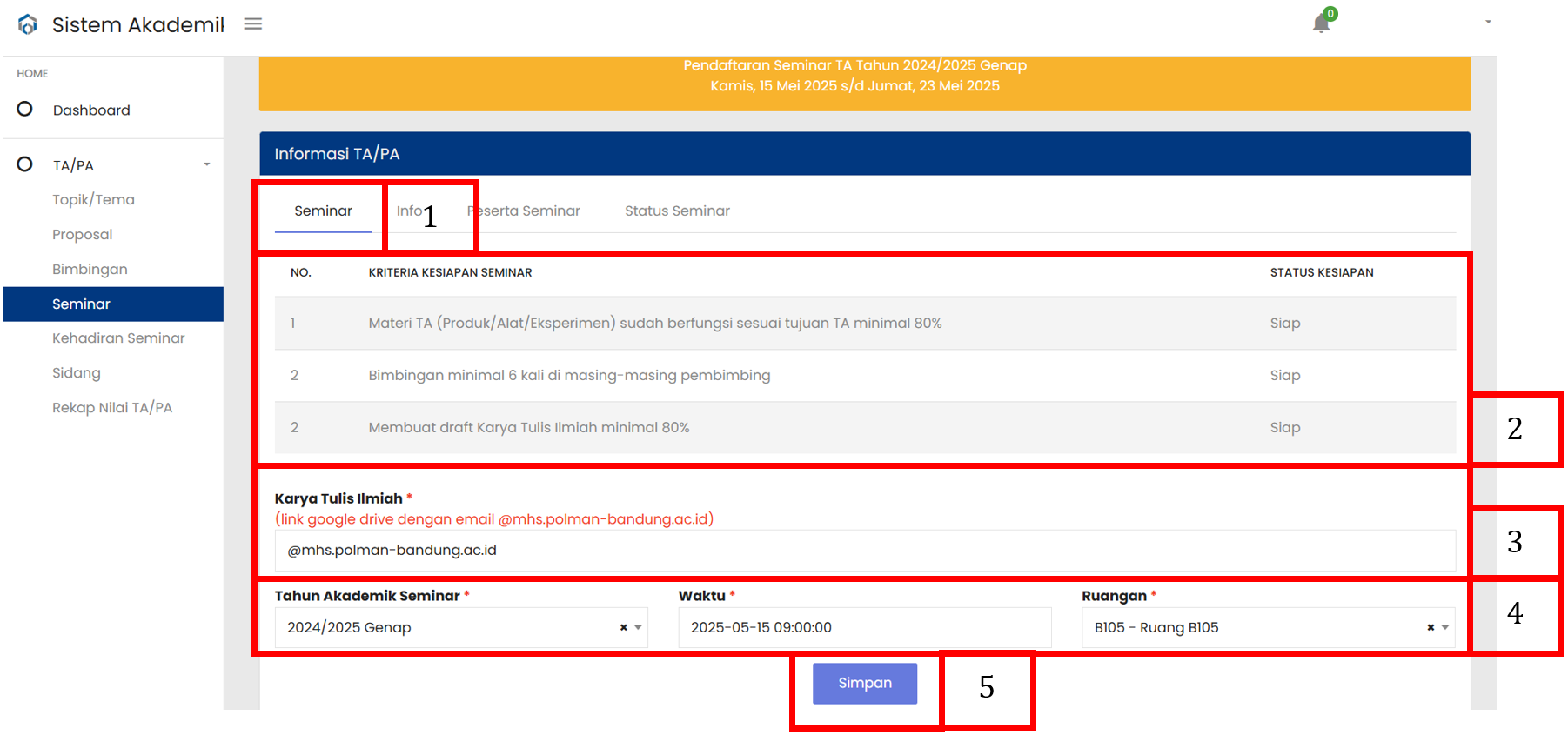The height and width of the screenshot is (742, 1568).
Task: Click the Sistem Akademik logo icon
Action: 28,24
